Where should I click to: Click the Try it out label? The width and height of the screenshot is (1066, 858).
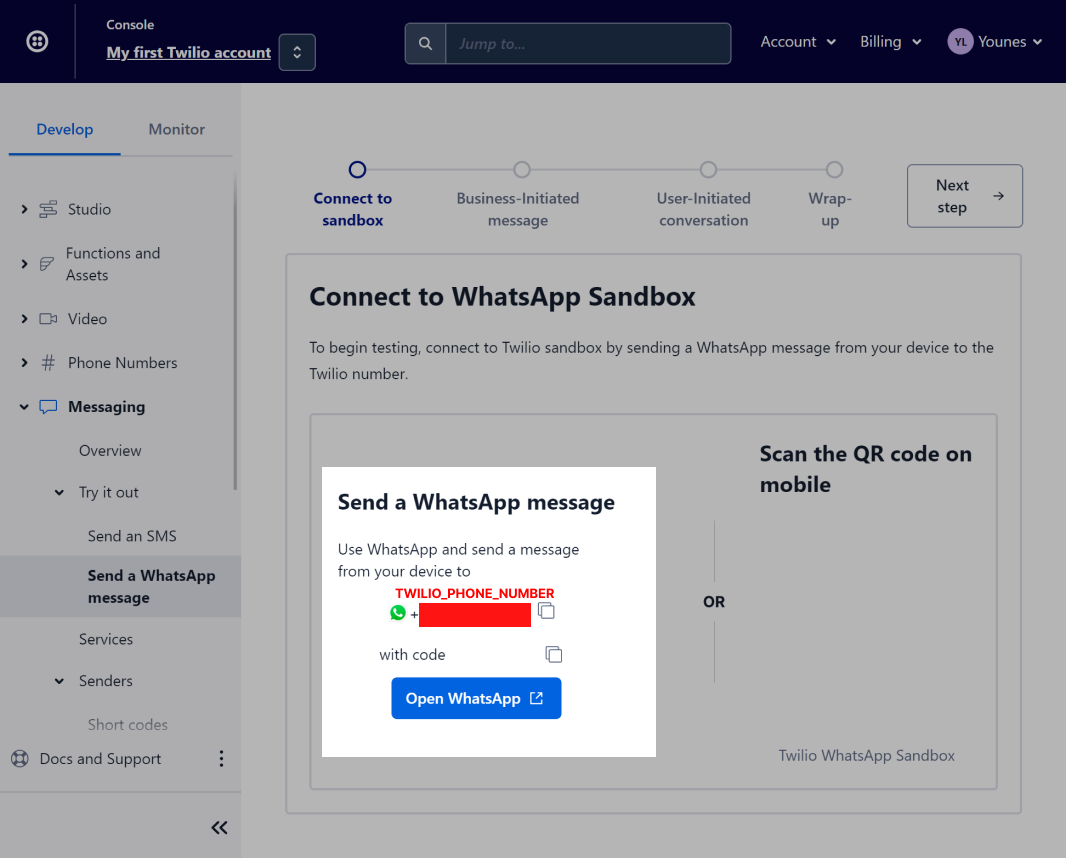pos(109,492)
